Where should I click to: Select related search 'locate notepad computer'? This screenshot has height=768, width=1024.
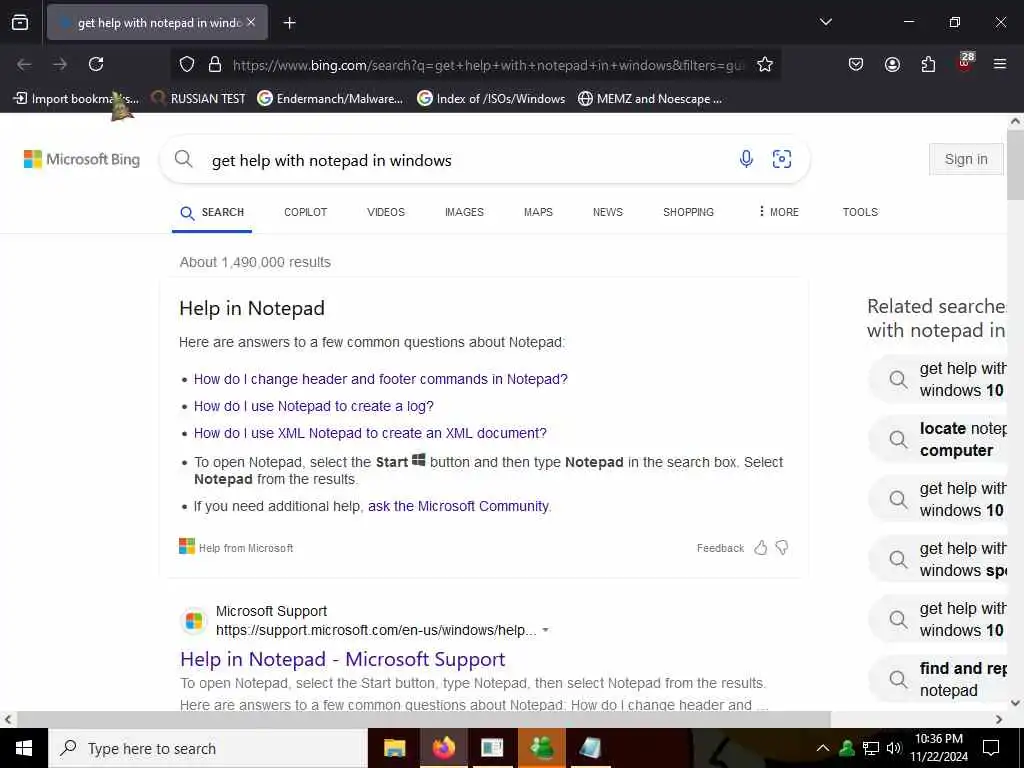click(x=938, y=440)
